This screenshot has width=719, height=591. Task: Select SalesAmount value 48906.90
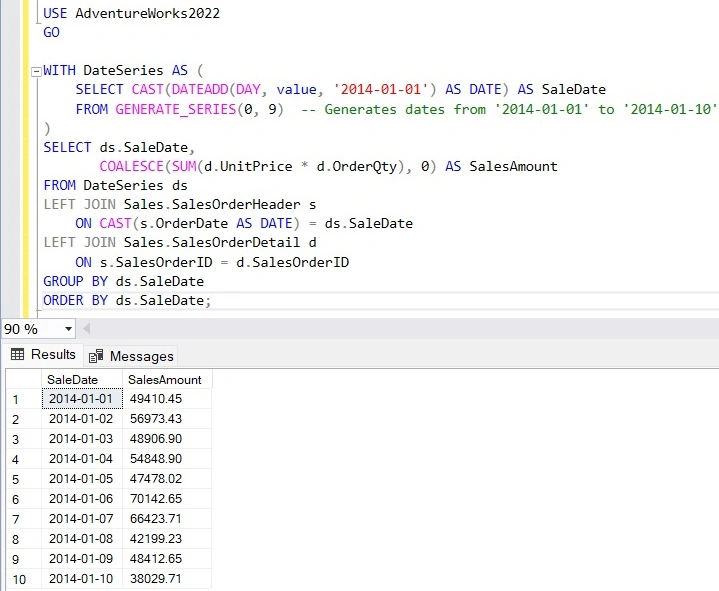167,439
